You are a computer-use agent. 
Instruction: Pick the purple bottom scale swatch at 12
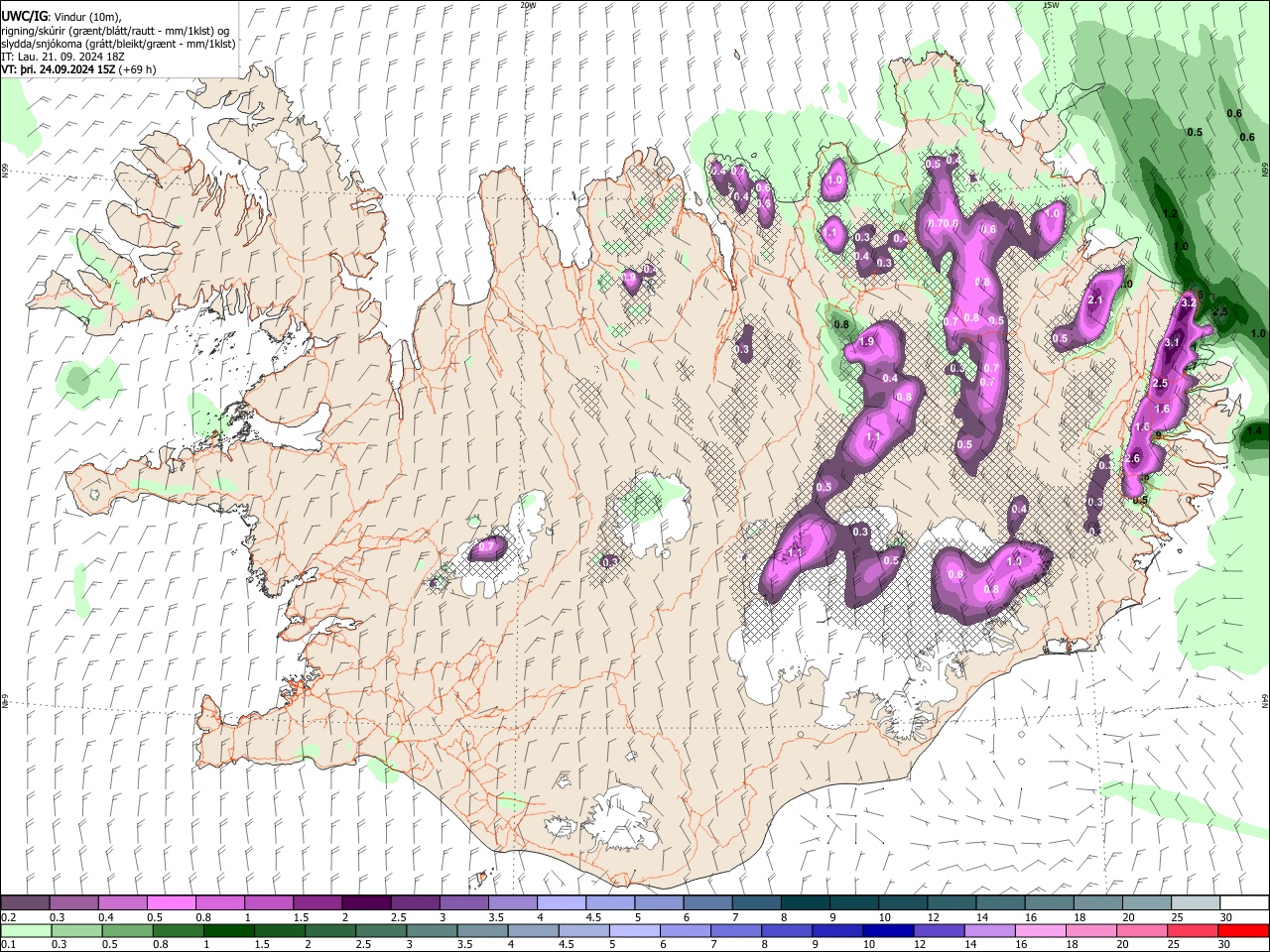pos(938,930)
